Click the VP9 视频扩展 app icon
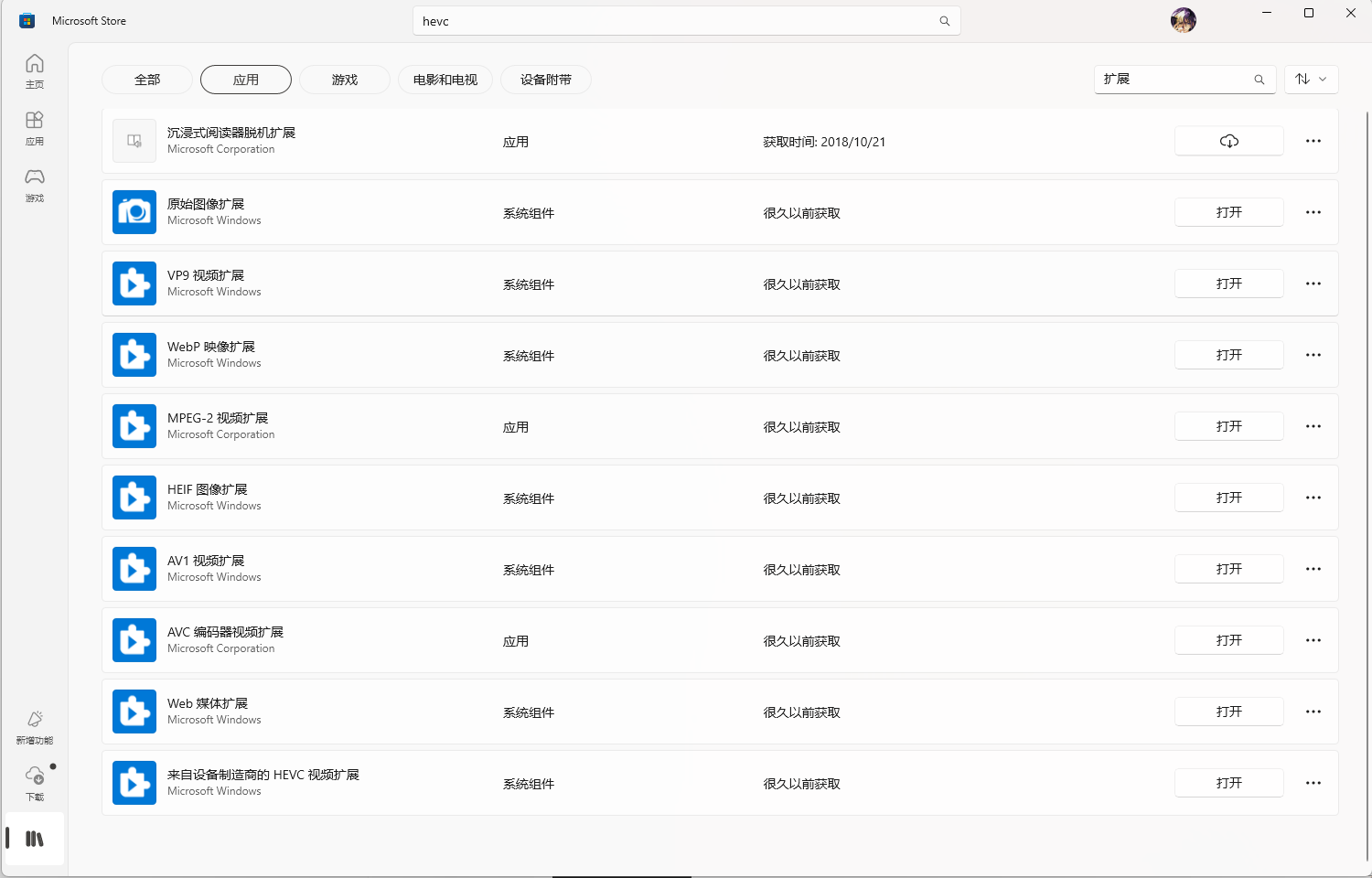This screenshot has height=878, width=1372. (134, 284)
